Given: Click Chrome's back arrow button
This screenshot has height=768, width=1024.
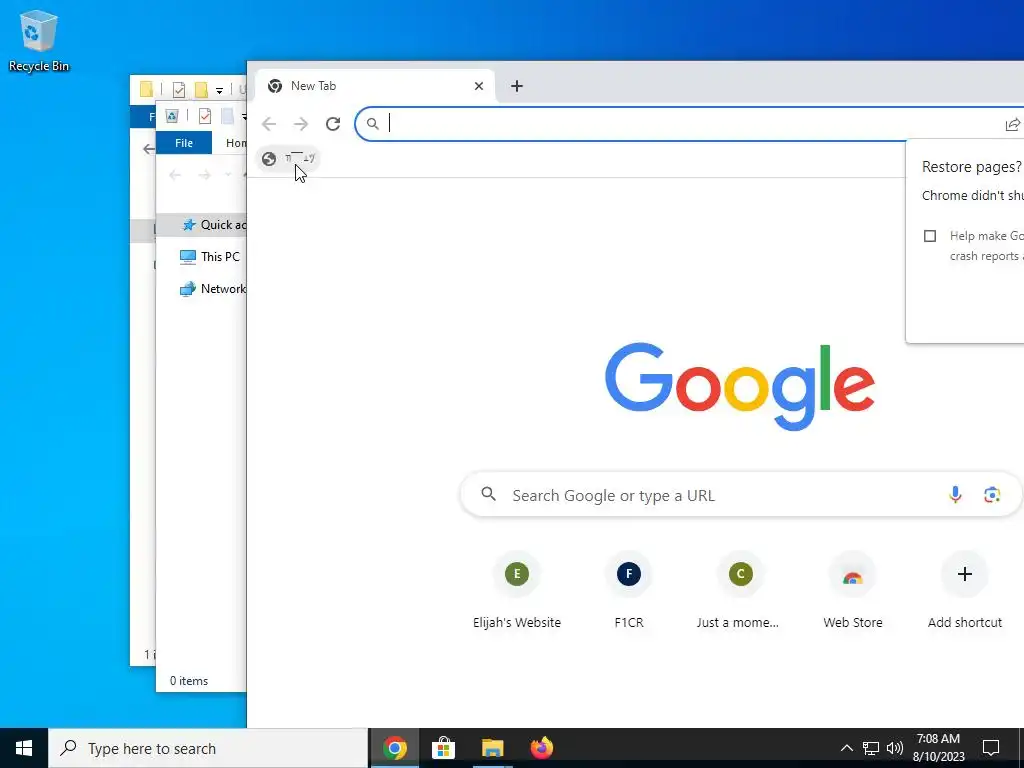Looking at the screenshot, I should coord(269,123).
